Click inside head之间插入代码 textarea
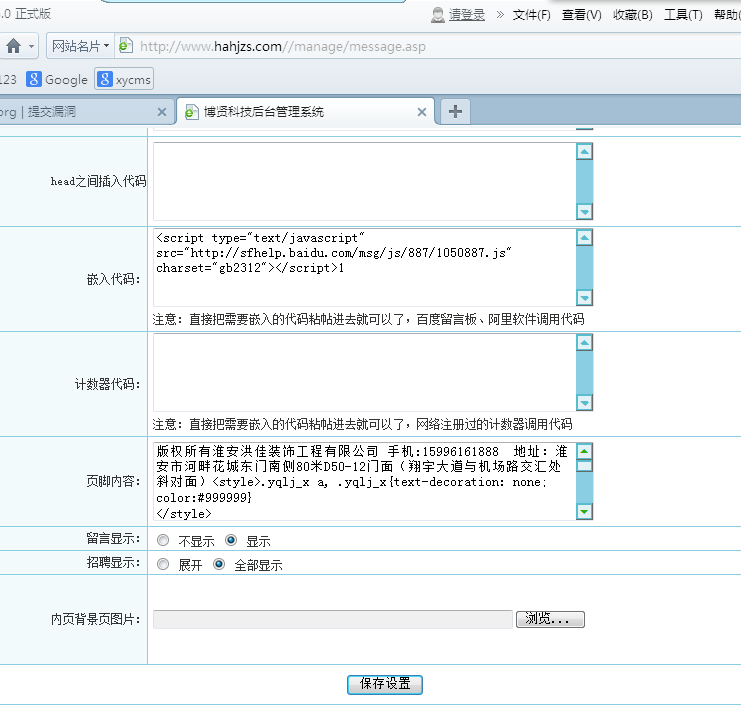The image size is (741, 724). (x=364, y=181)
